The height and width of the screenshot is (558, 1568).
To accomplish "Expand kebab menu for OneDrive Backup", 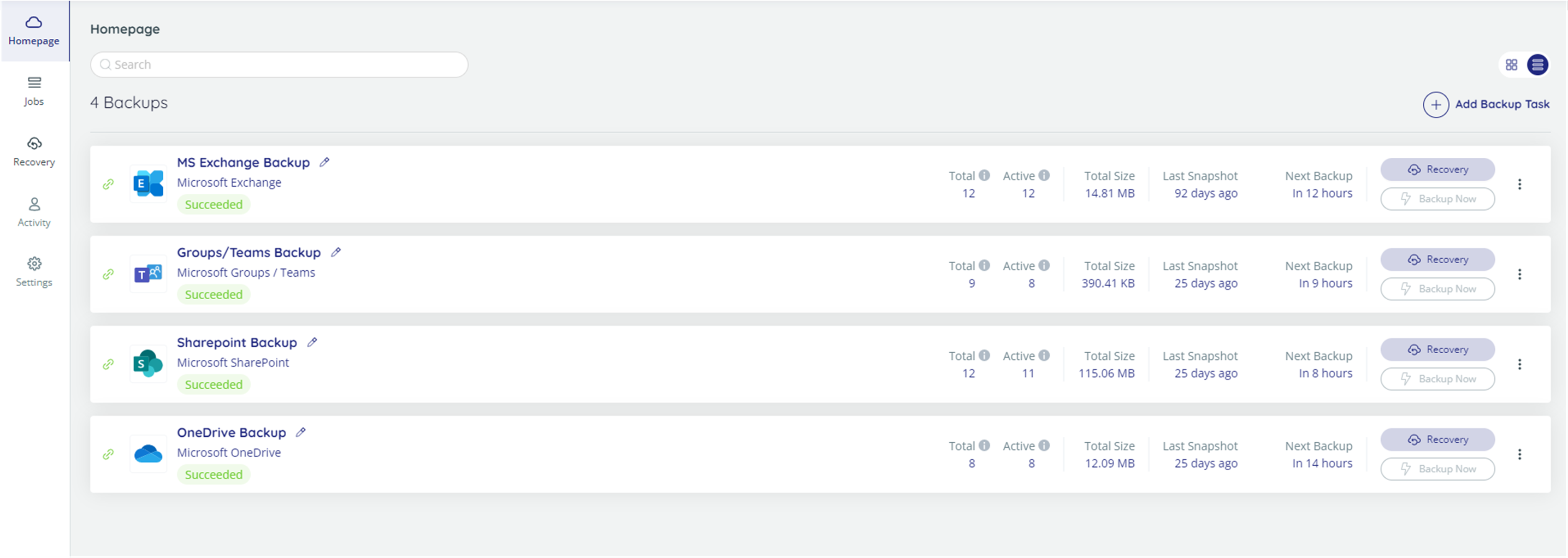I will coord(1519,454).
